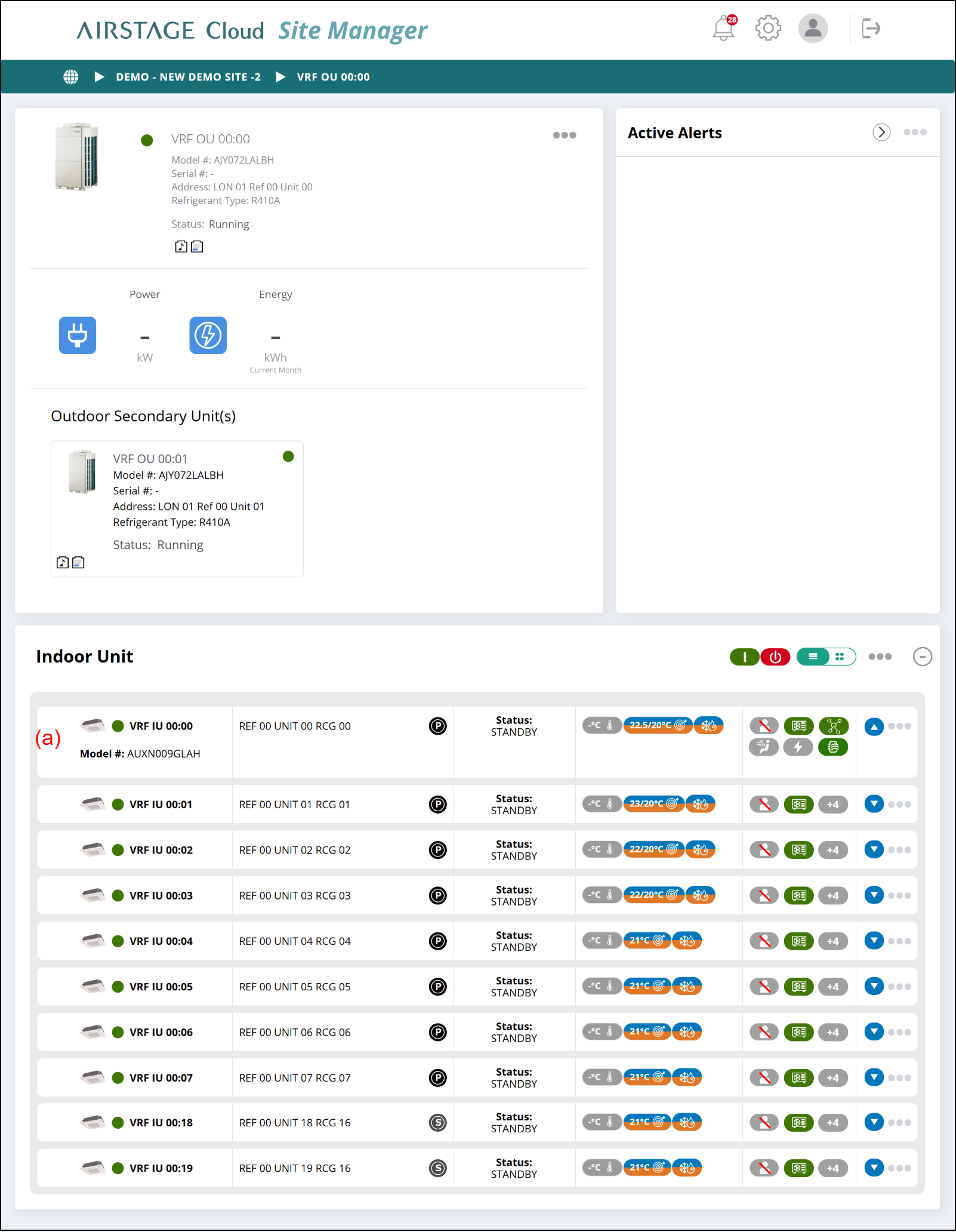
Task: Turn off all indoor units with red power button
Action: (775, 657)
